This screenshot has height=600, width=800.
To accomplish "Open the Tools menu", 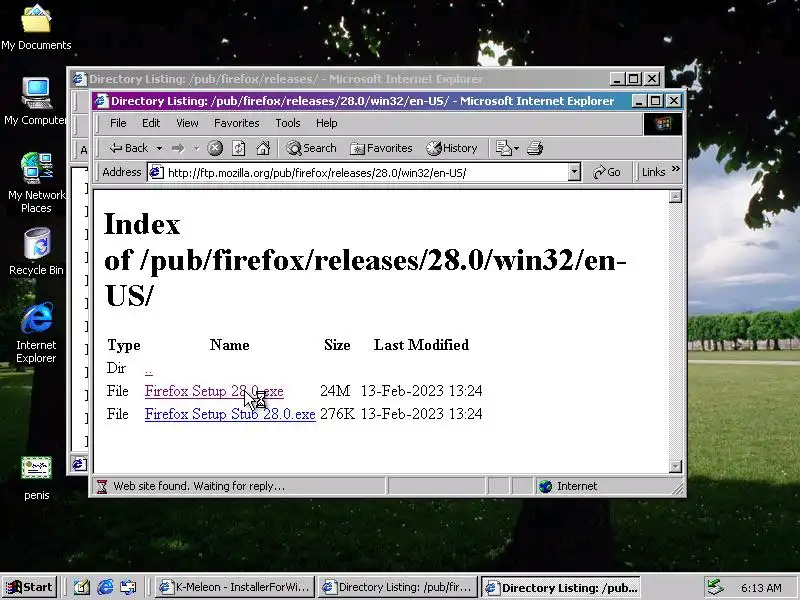I will 288,123.
